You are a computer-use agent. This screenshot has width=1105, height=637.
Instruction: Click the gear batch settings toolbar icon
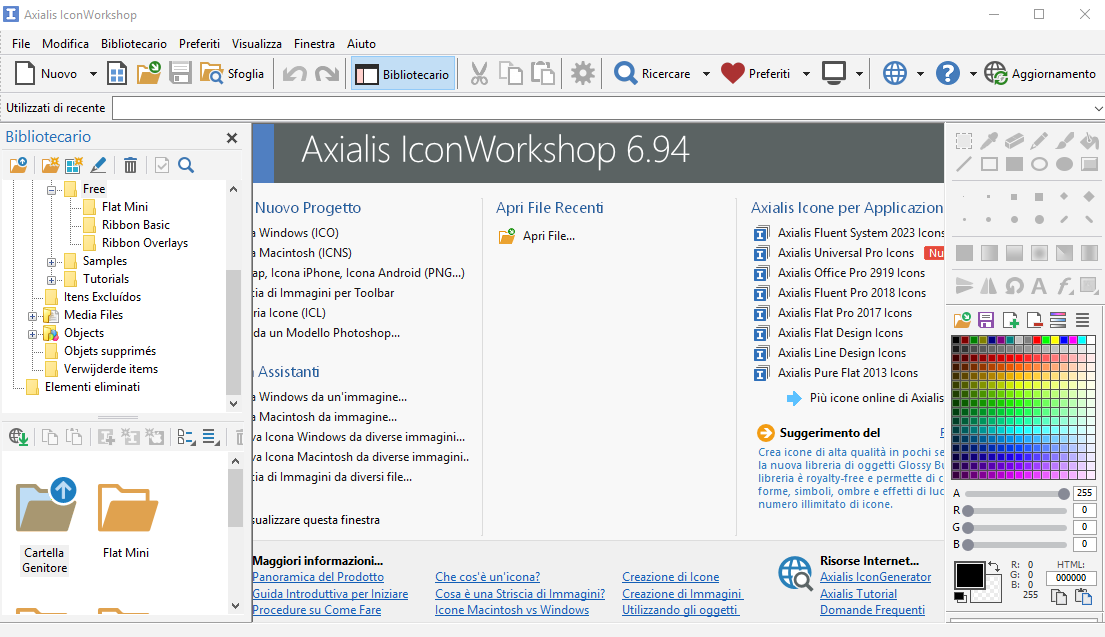pyautogui.click(x=583, y=73)
